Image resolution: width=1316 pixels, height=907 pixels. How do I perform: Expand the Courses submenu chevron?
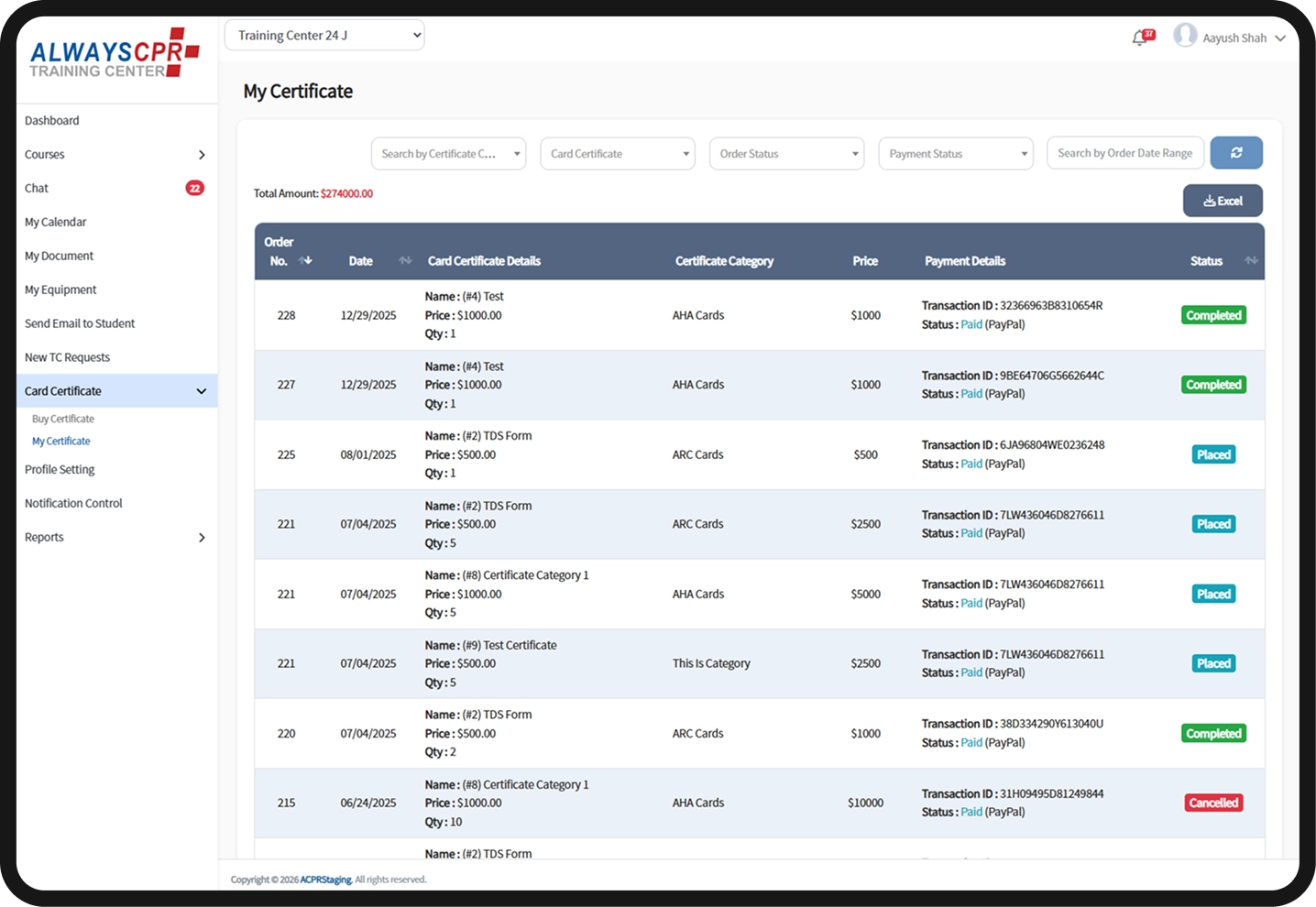pos(202,155)
